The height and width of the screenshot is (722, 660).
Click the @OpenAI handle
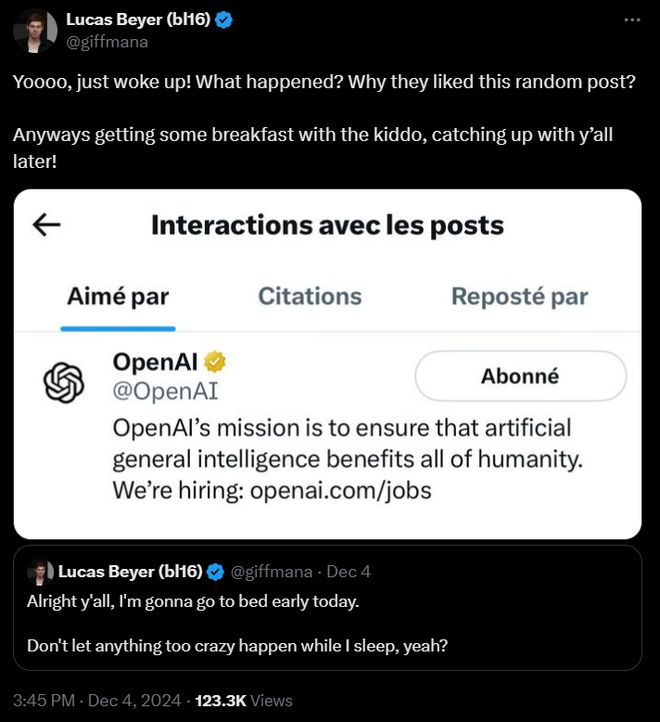[165, 392]
